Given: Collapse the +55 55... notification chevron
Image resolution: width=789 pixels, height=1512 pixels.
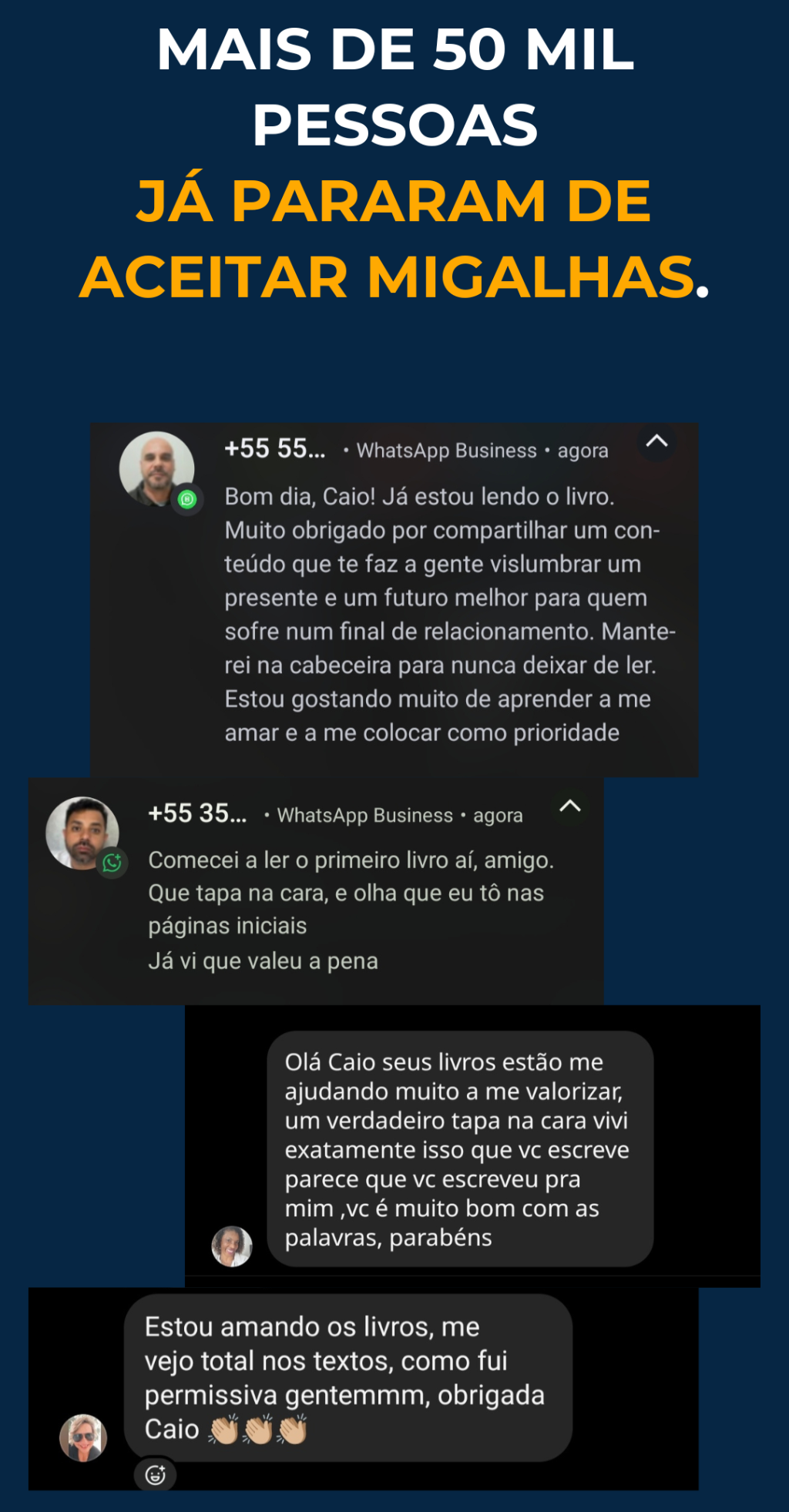Looking at the screenshot, I should tap(656, 441).
